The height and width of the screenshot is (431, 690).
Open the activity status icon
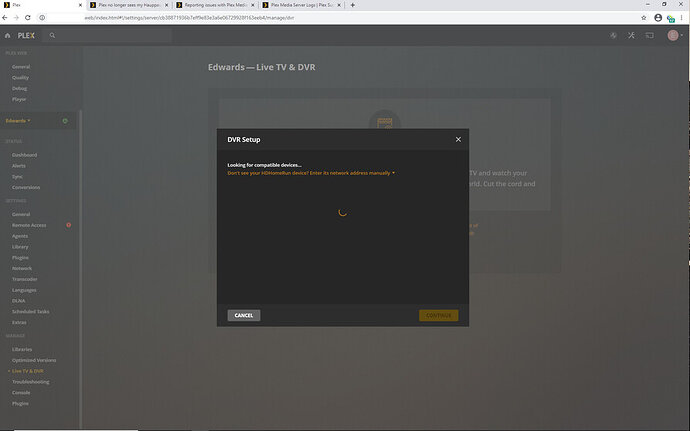tap(613, 35)
